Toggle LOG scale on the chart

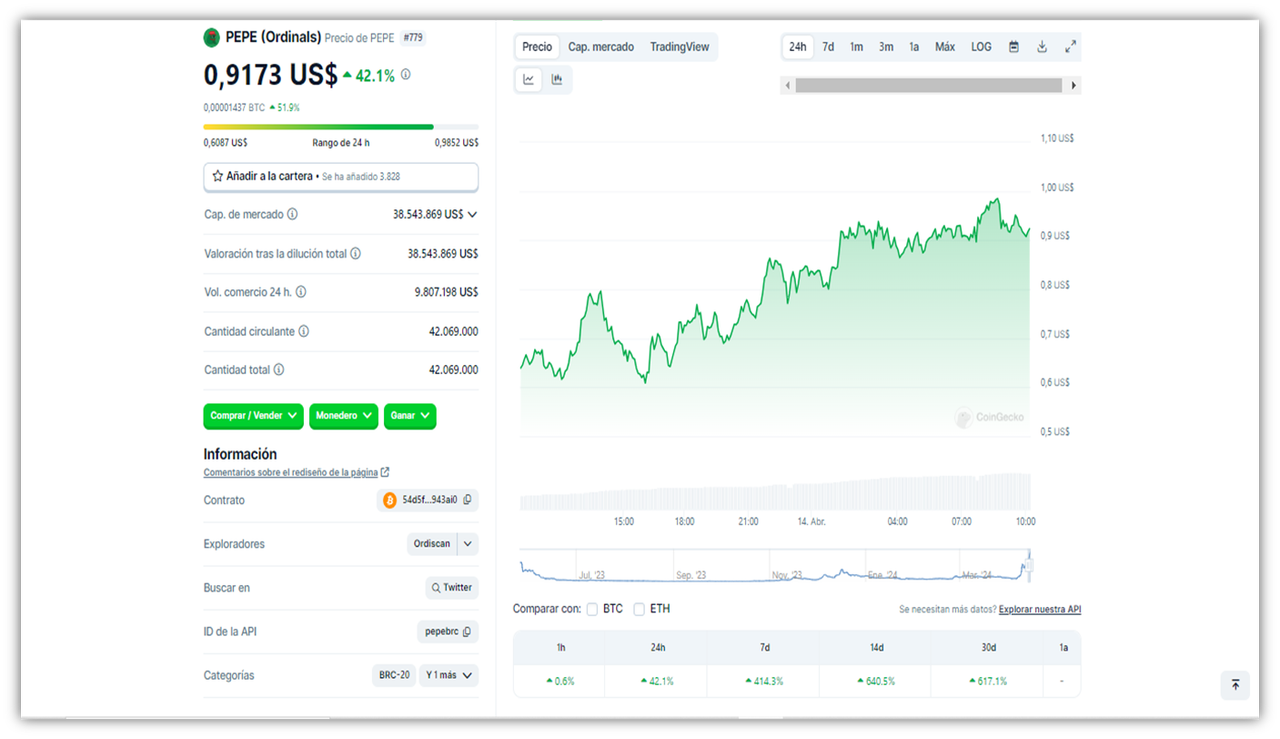tap(982, 47)
